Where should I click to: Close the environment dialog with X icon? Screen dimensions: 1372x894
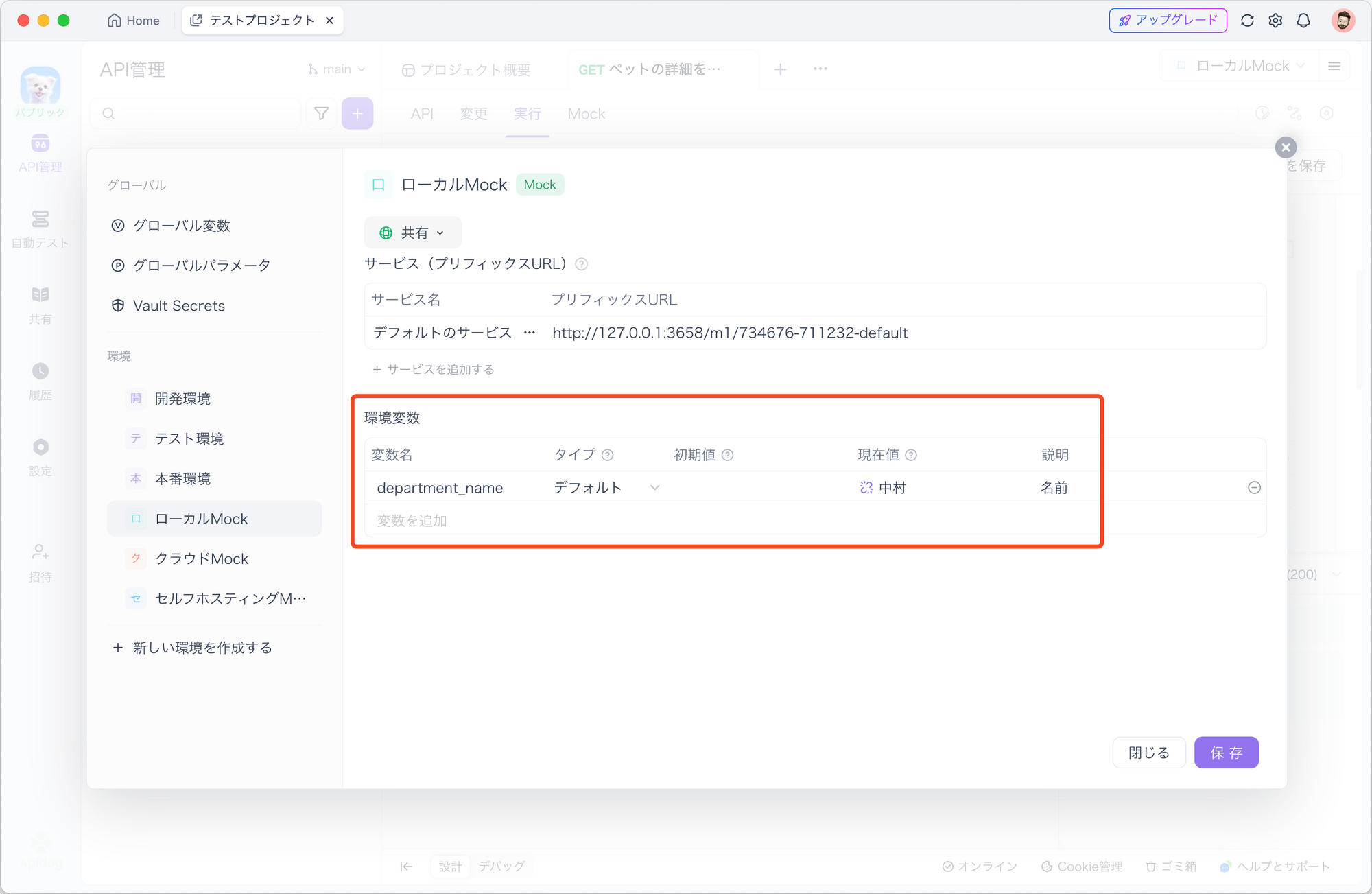1286,147
